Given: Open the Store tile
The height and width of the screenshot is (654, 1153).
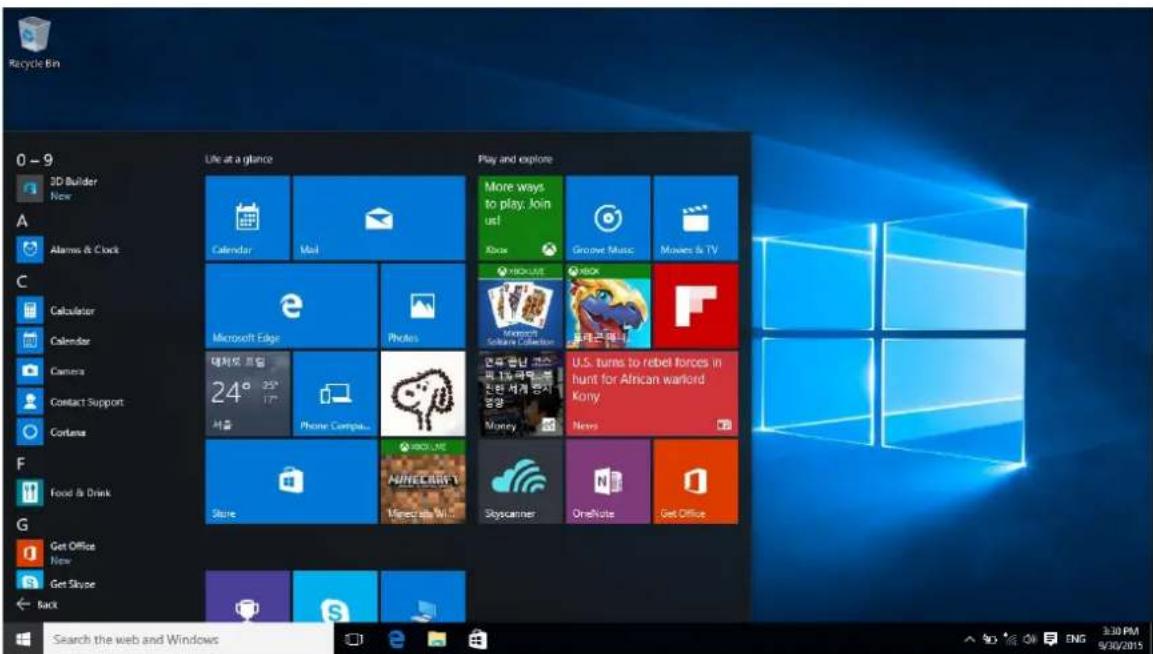Looking at the screenshot, I should click(x=291, y=482).
